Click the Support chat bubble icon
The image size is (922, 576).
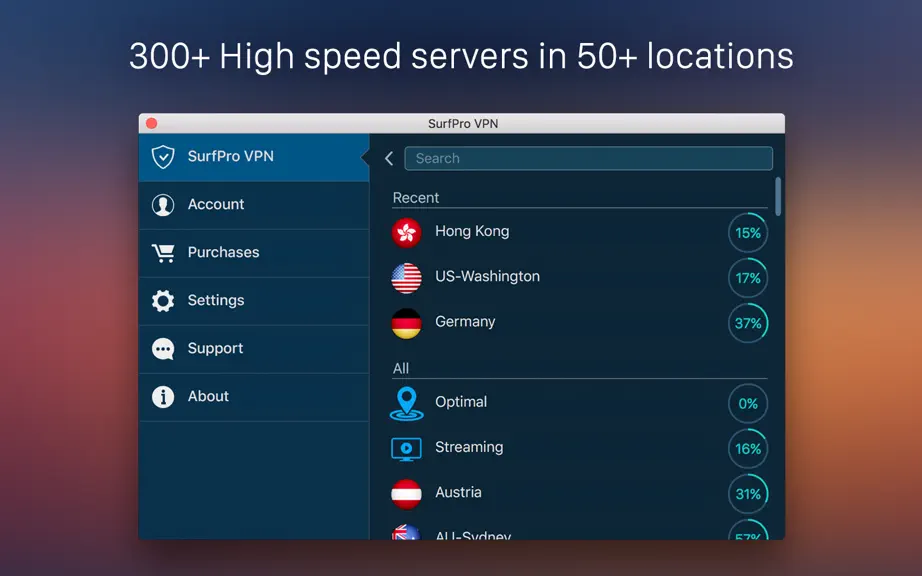(x=163, y=349)
